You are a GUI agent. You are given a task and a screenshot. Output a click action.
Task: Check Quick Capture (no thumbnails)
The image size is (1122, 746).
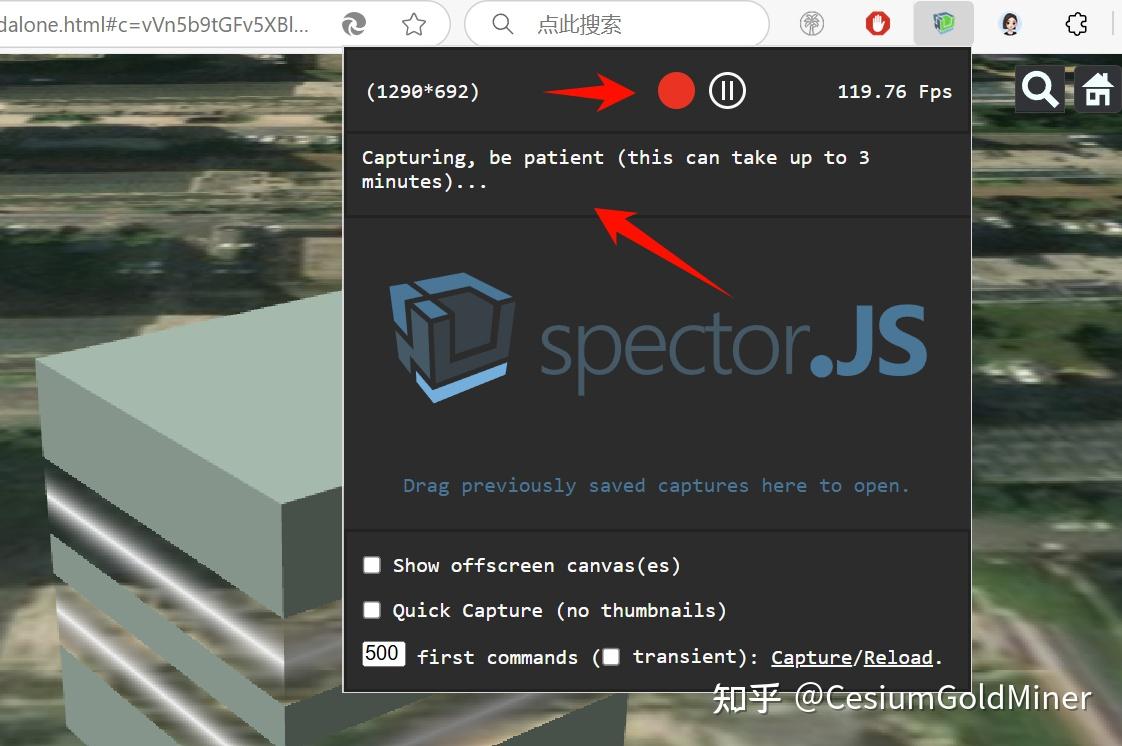(372, 610)
